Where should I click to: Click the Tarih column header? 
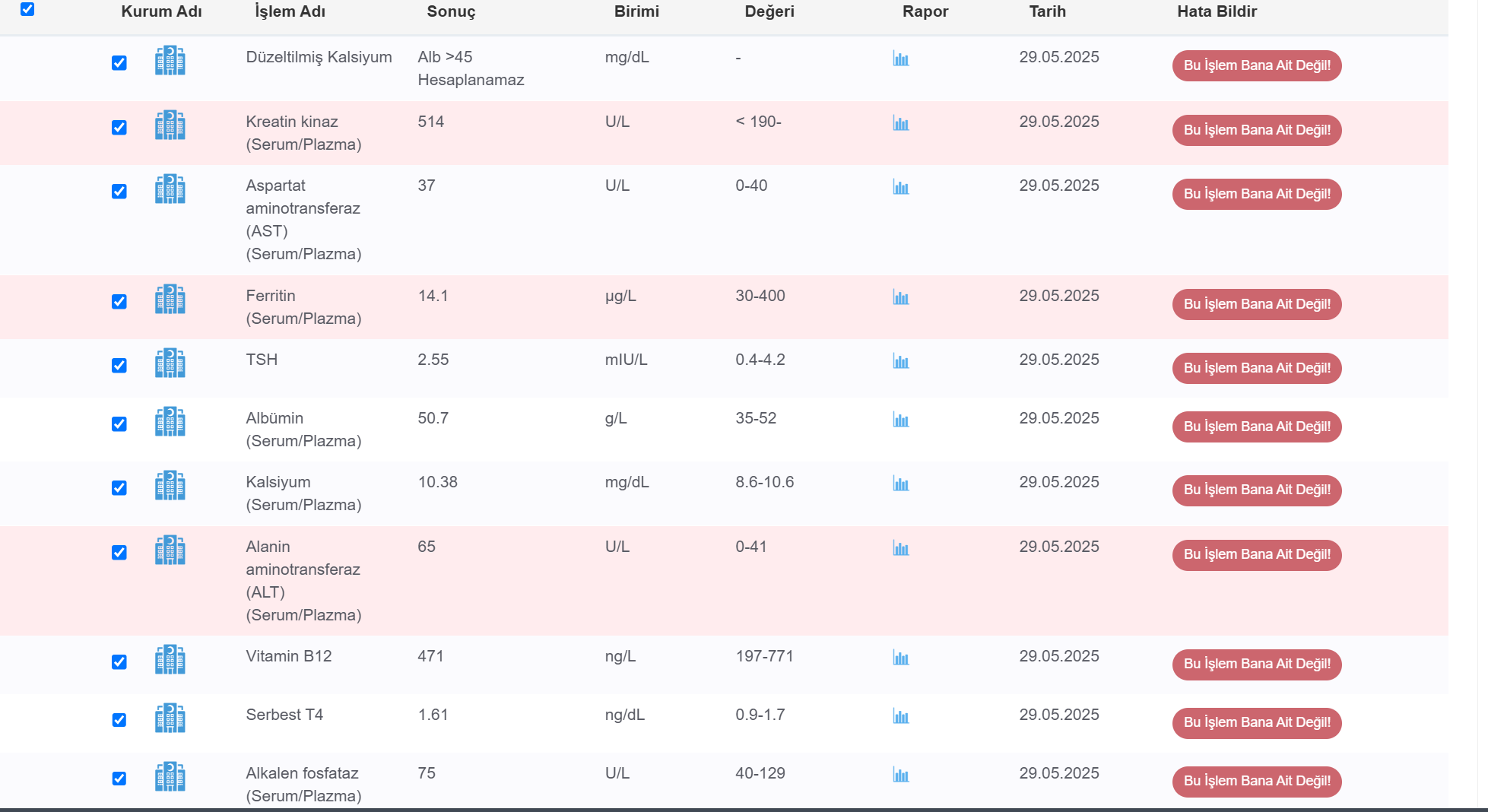[x=1047, y=11]
